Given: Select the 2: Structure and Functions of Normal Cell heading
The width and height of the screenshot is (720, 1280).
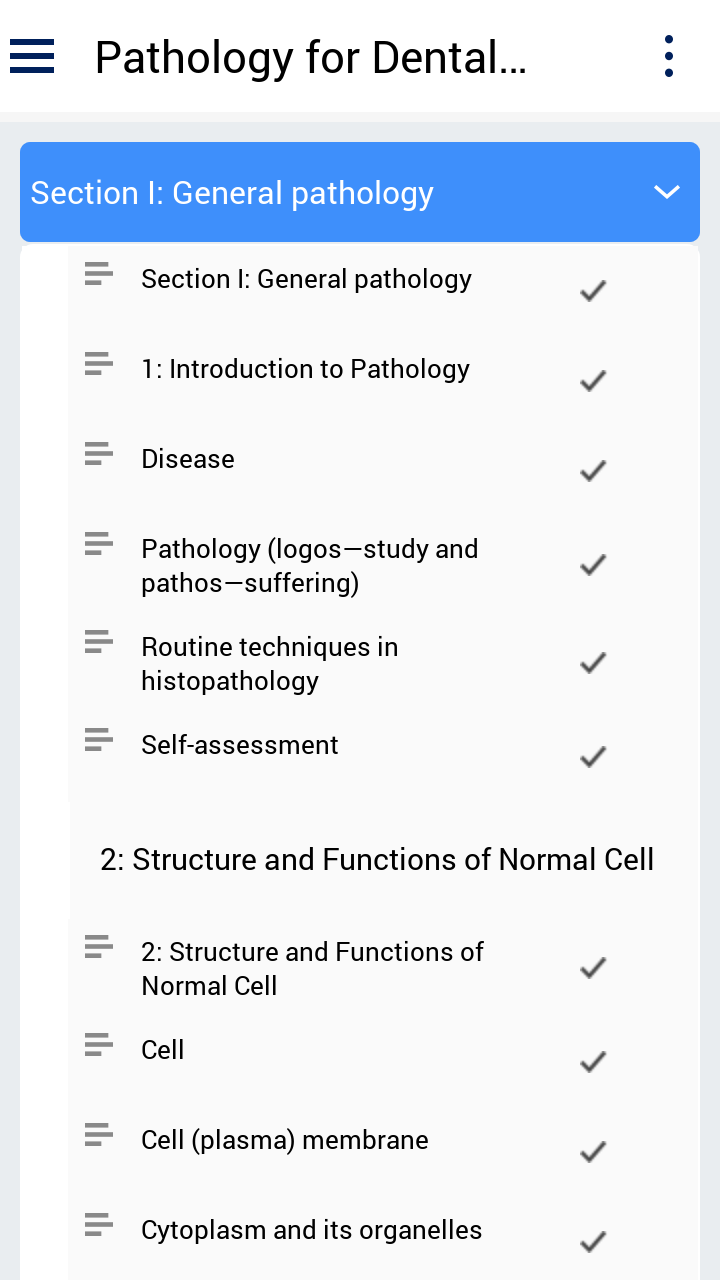Looking at the screenshot, I should click(x=377, y=860).
